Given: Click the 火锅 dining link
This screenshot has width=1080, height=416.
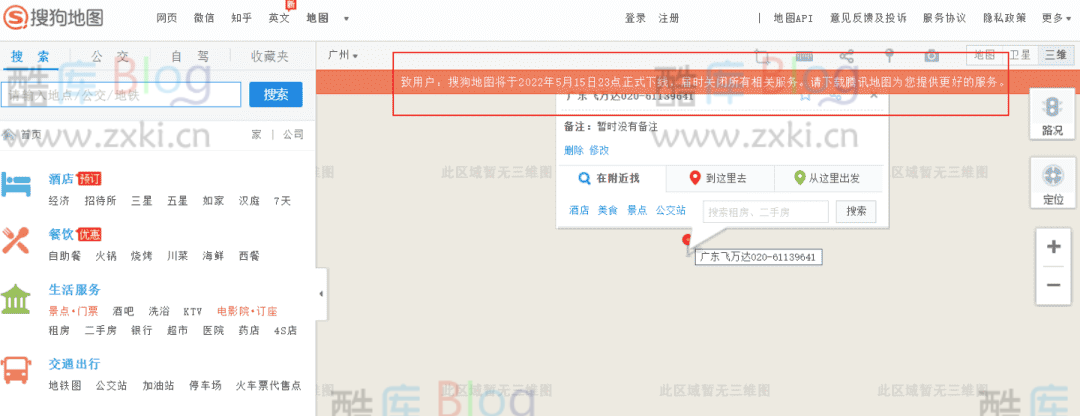Looking at the screenshot, I should 106,256.
